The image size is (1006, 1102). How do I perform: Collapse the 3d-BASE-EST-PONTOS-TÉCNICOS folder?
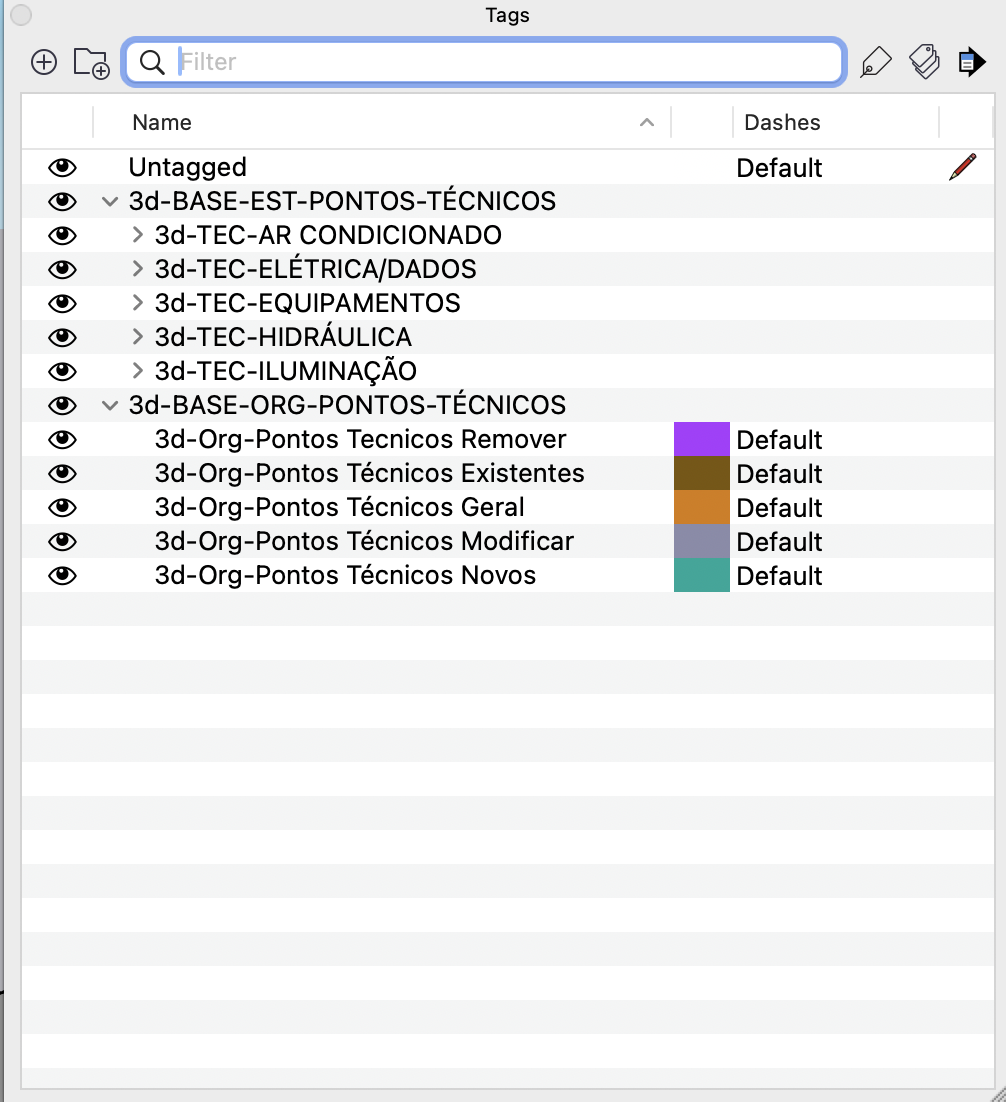(x=110, y=202)
